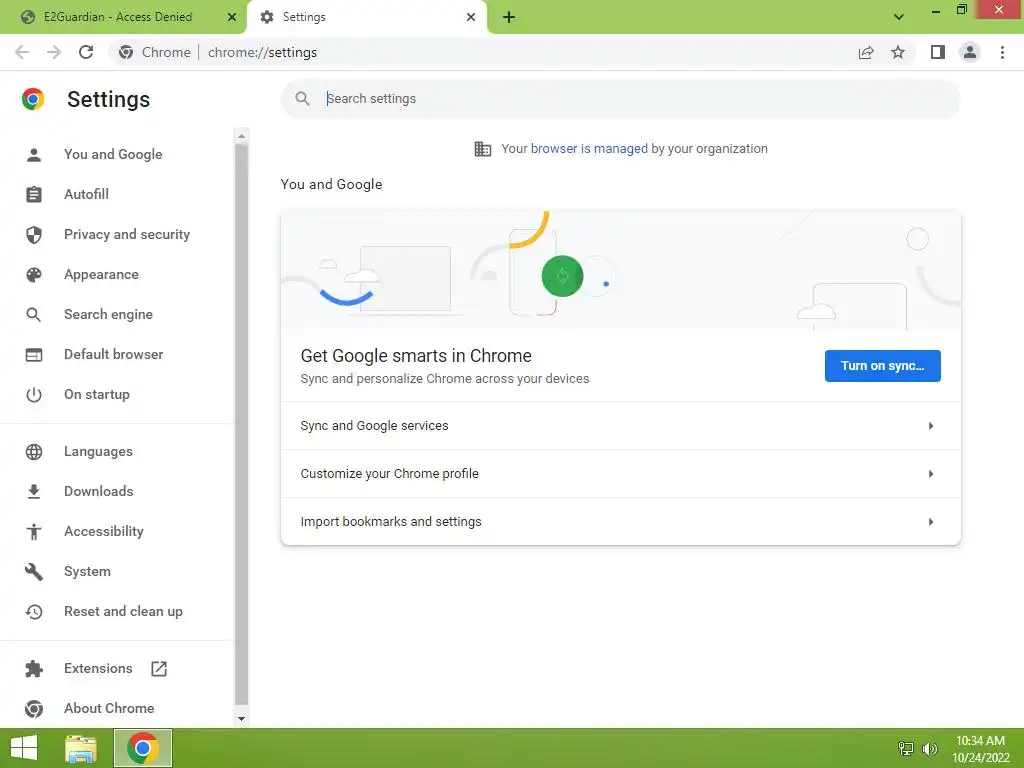1024x768 pixels.
Task: Click the Languages globe icon
Action: pyautogui.click(x=34, y=451)
